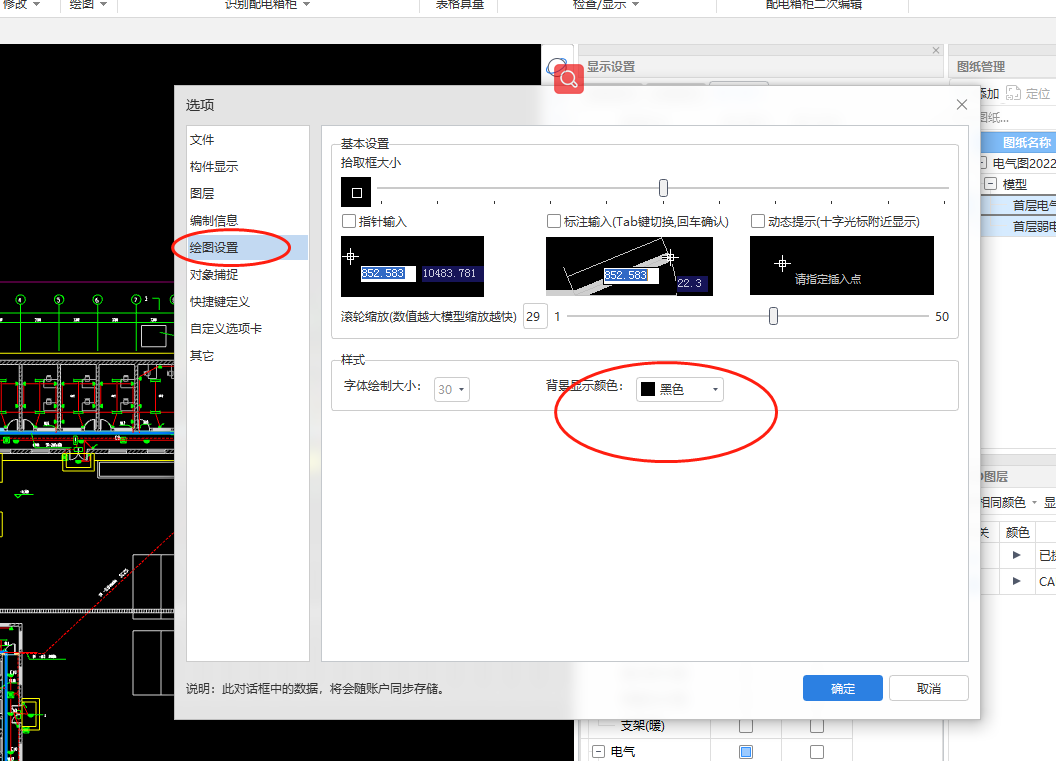
Task: Adjust the 拾取框大小 slider
Action: [x=663, y=187]
